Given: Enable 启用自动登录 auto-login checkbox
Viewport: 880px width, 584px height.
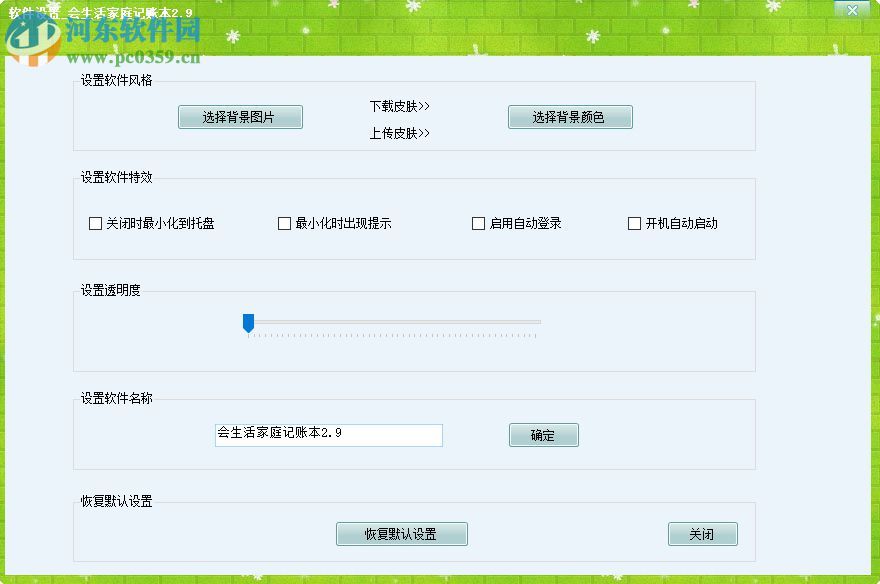Looking at the screenshot, I should 478,223.
